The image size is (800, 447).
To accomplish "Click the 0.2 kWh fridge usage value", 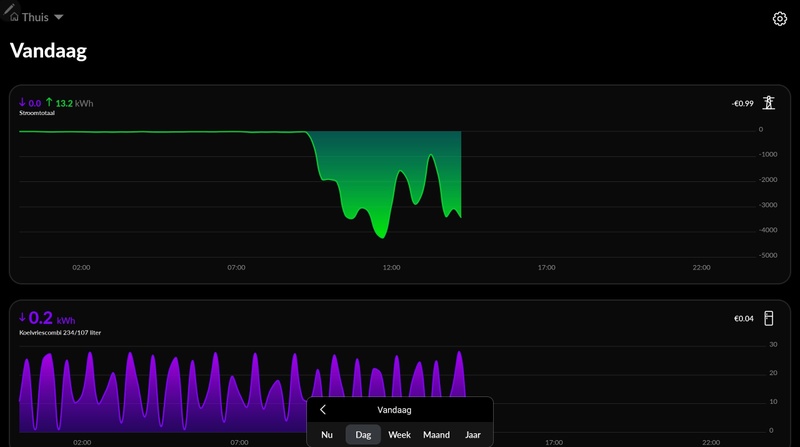I will pyautogui.click(x=47, y=318).
